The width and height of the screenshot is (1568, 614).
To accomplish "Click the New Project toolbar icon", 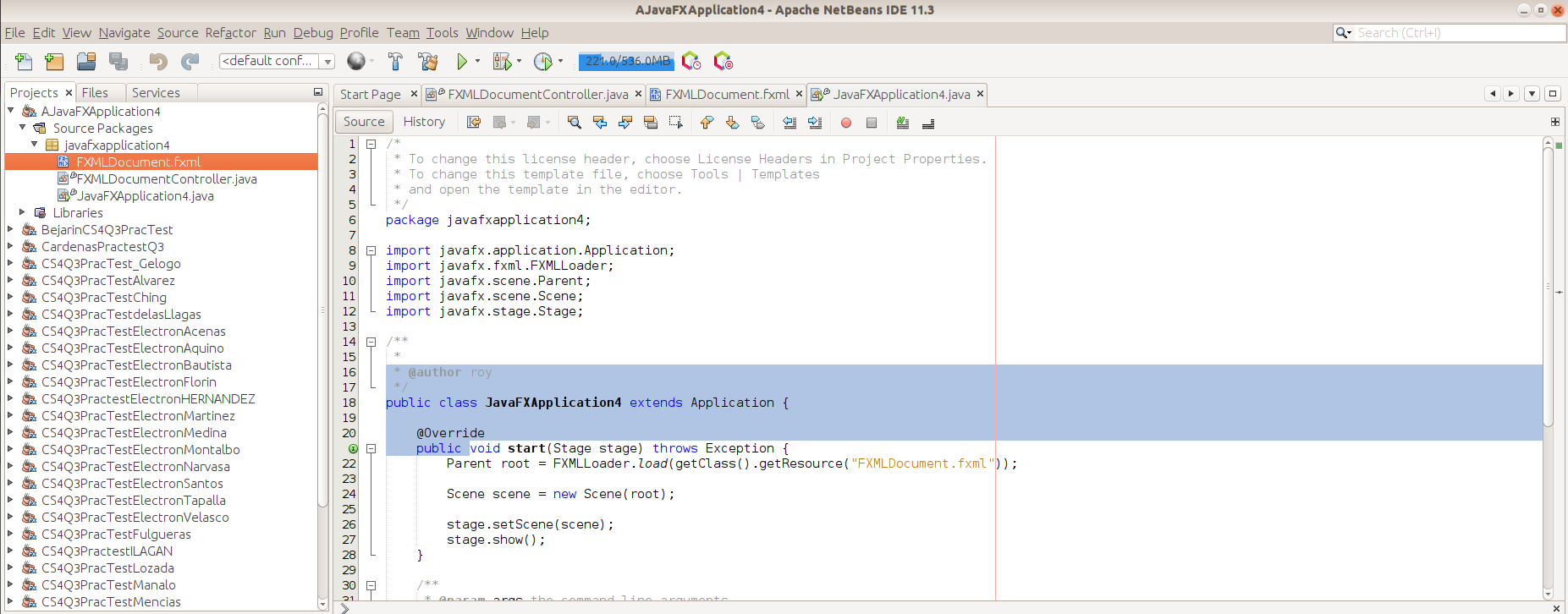I will 54,61.
